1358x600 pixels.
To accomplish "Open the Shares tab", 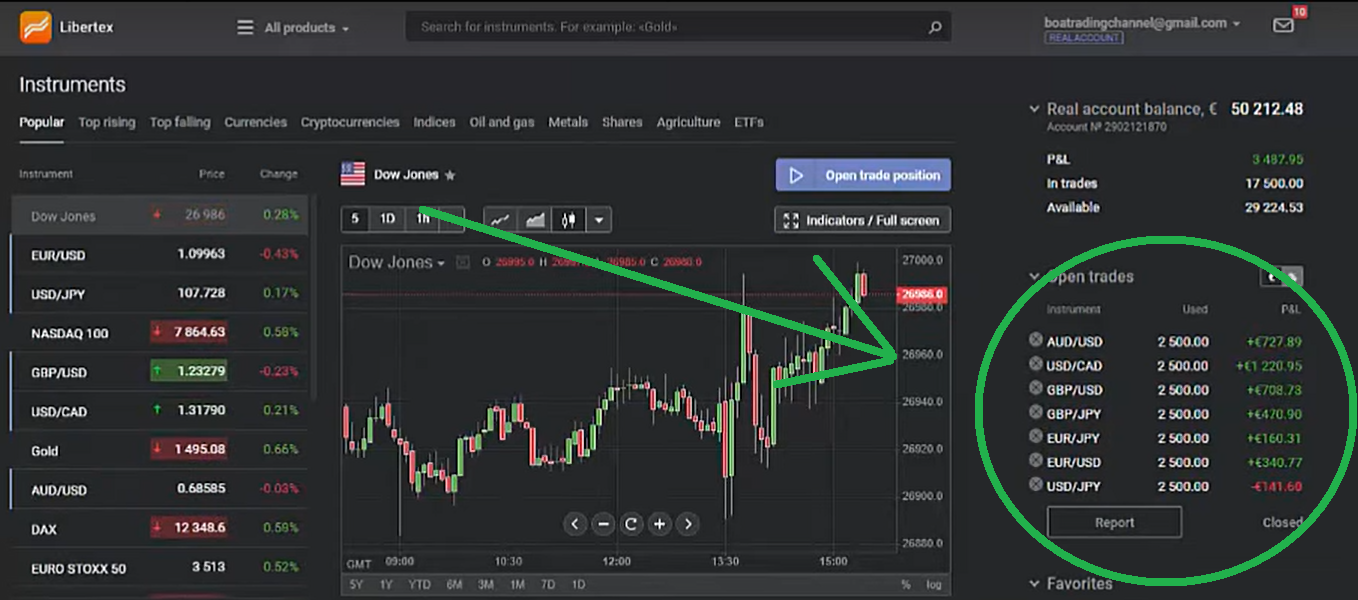I will click(622, 122).
